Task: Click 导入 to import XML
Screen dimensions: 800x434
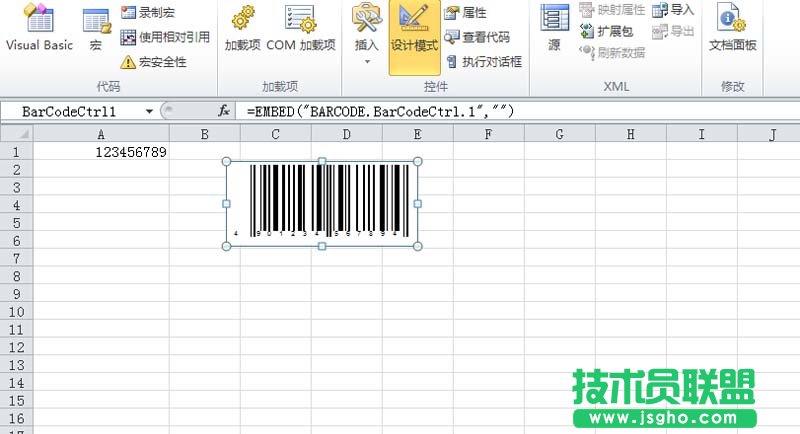Action: [x=673, y=9]
